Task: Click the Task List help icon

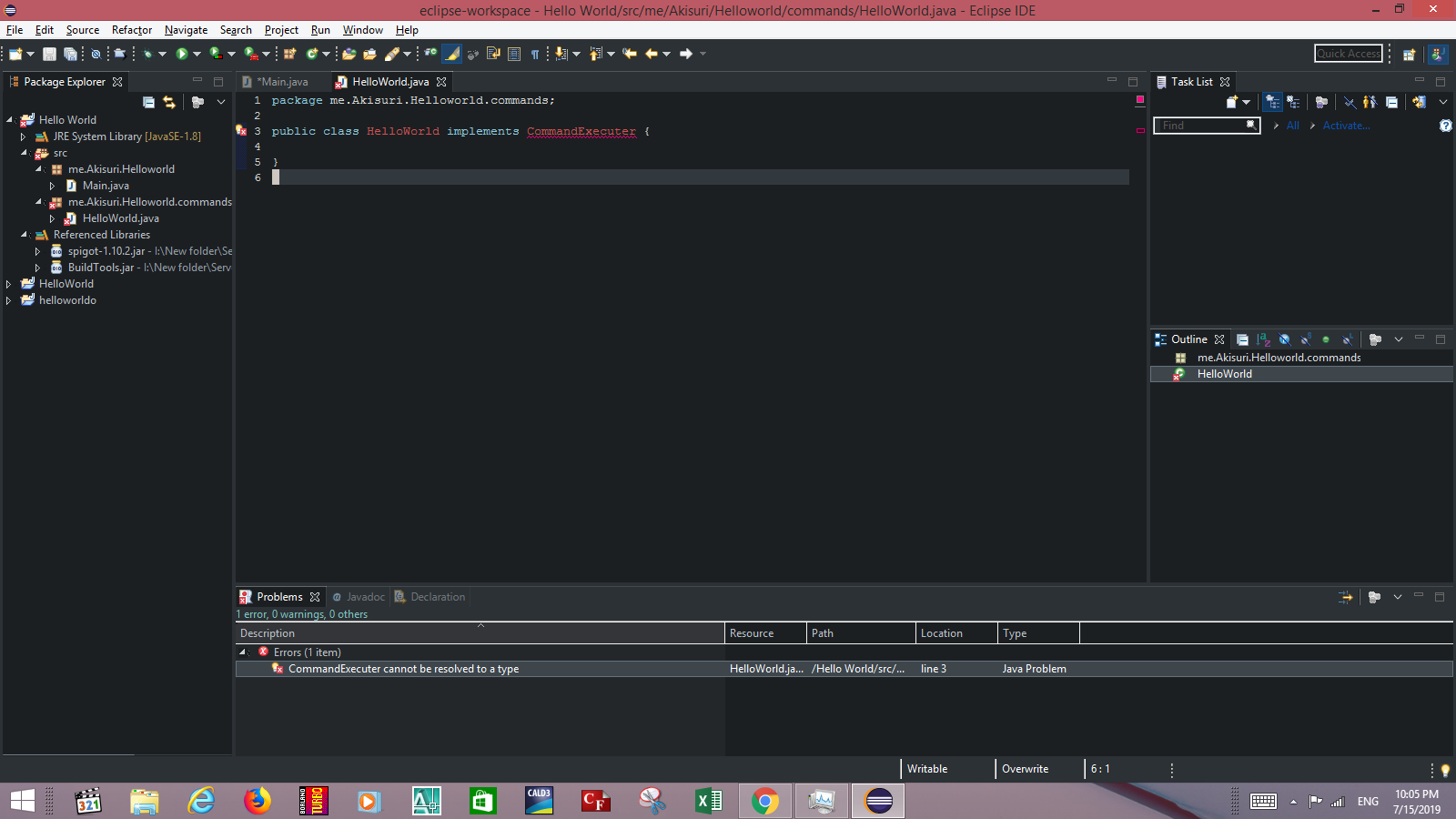Action: (x=1445, y=126)
